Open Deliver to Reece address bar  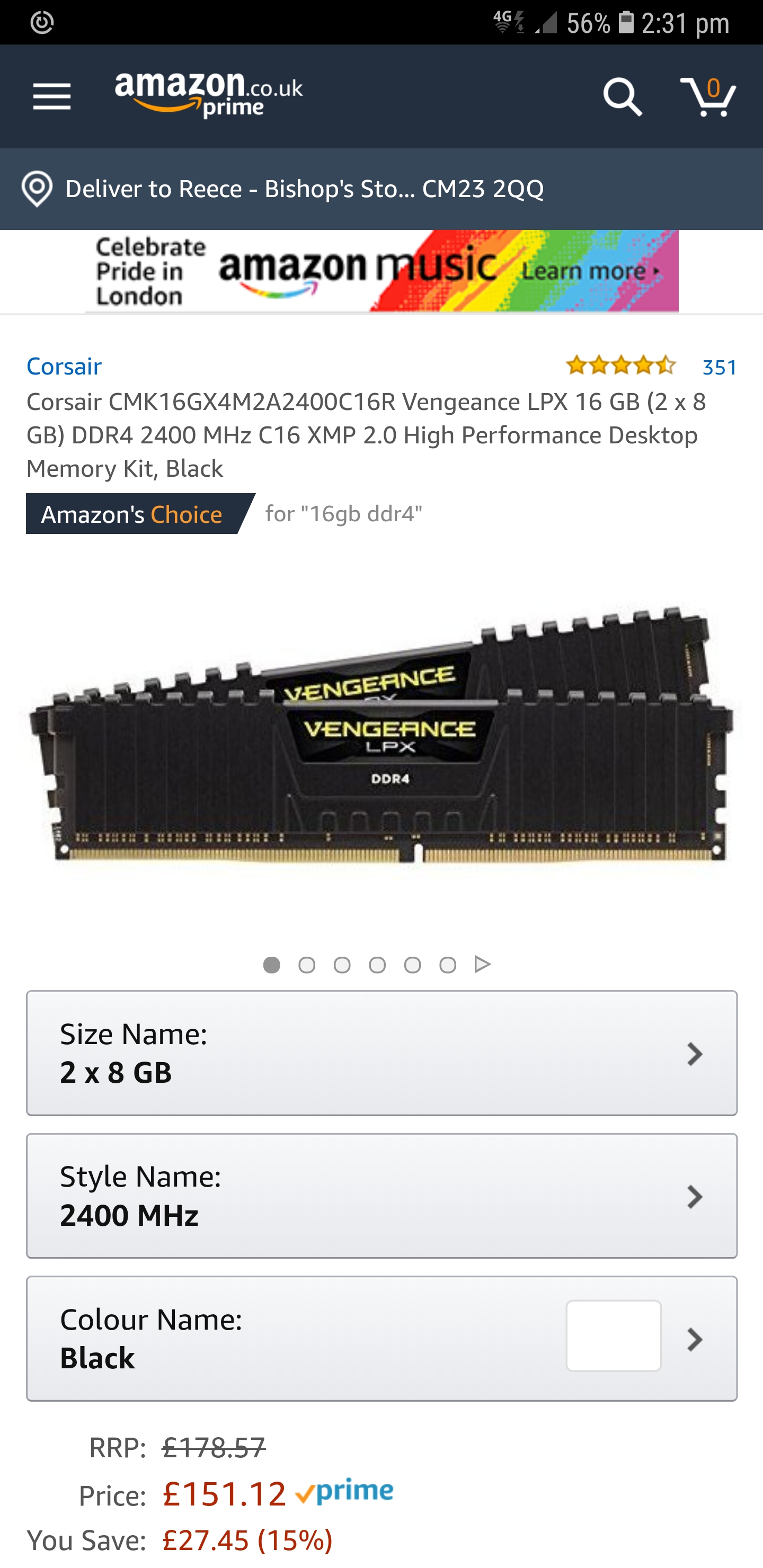382,189
